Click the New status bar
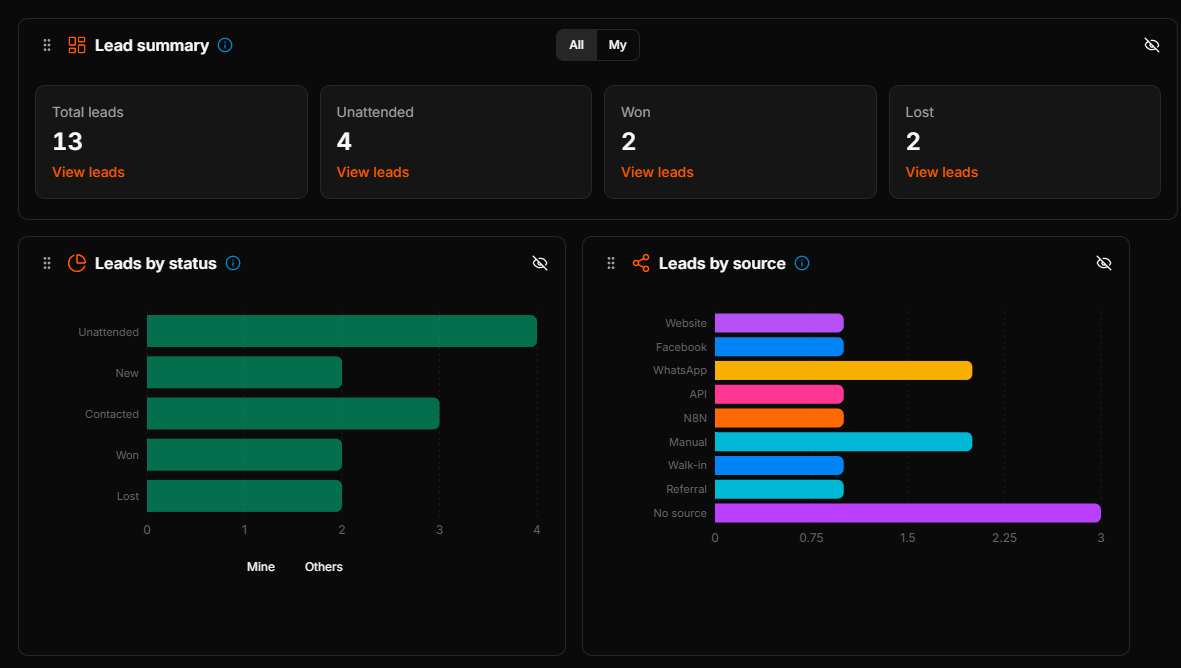The height and width of the screenshot is (668, 1181). point(244,373)
